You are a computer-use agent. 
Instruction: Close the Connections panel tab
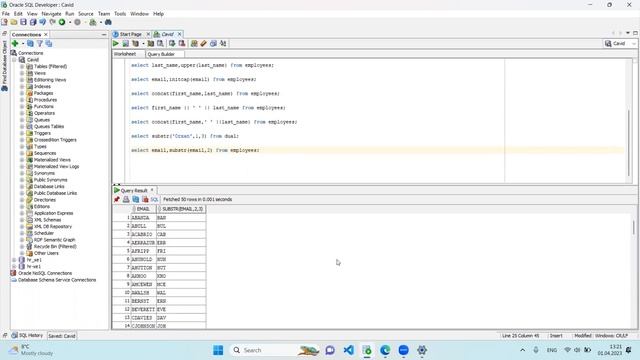[x=46, y=35]
